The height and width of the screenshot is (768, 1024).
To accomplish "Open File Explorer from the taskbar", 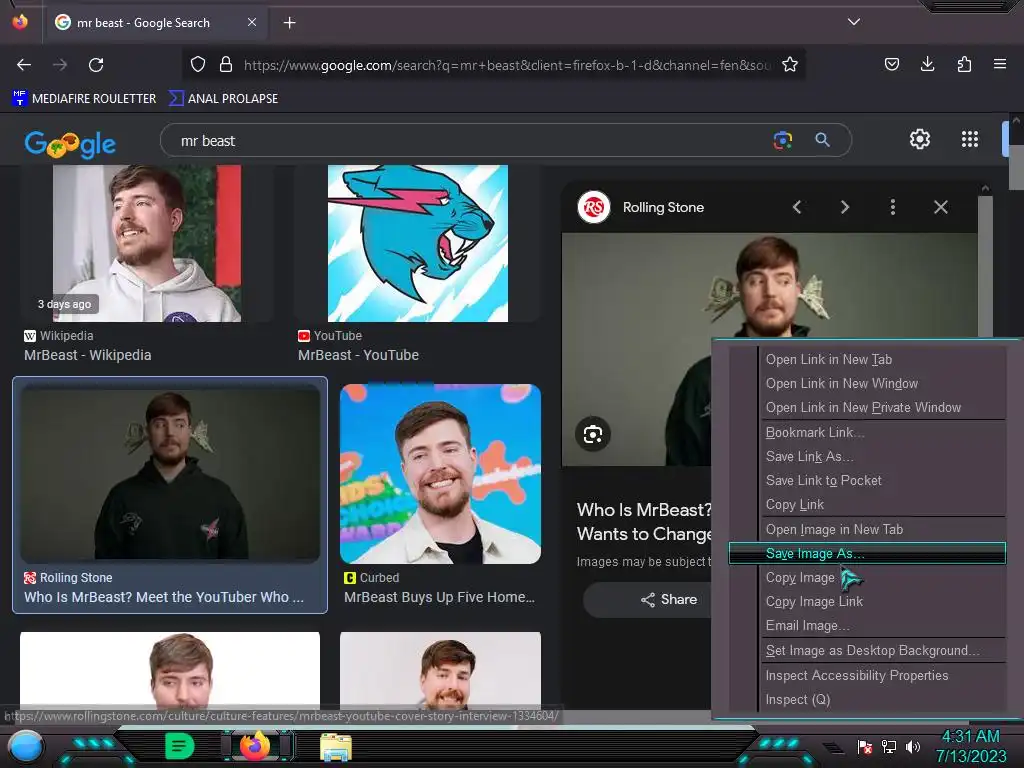I will point(336,747).
